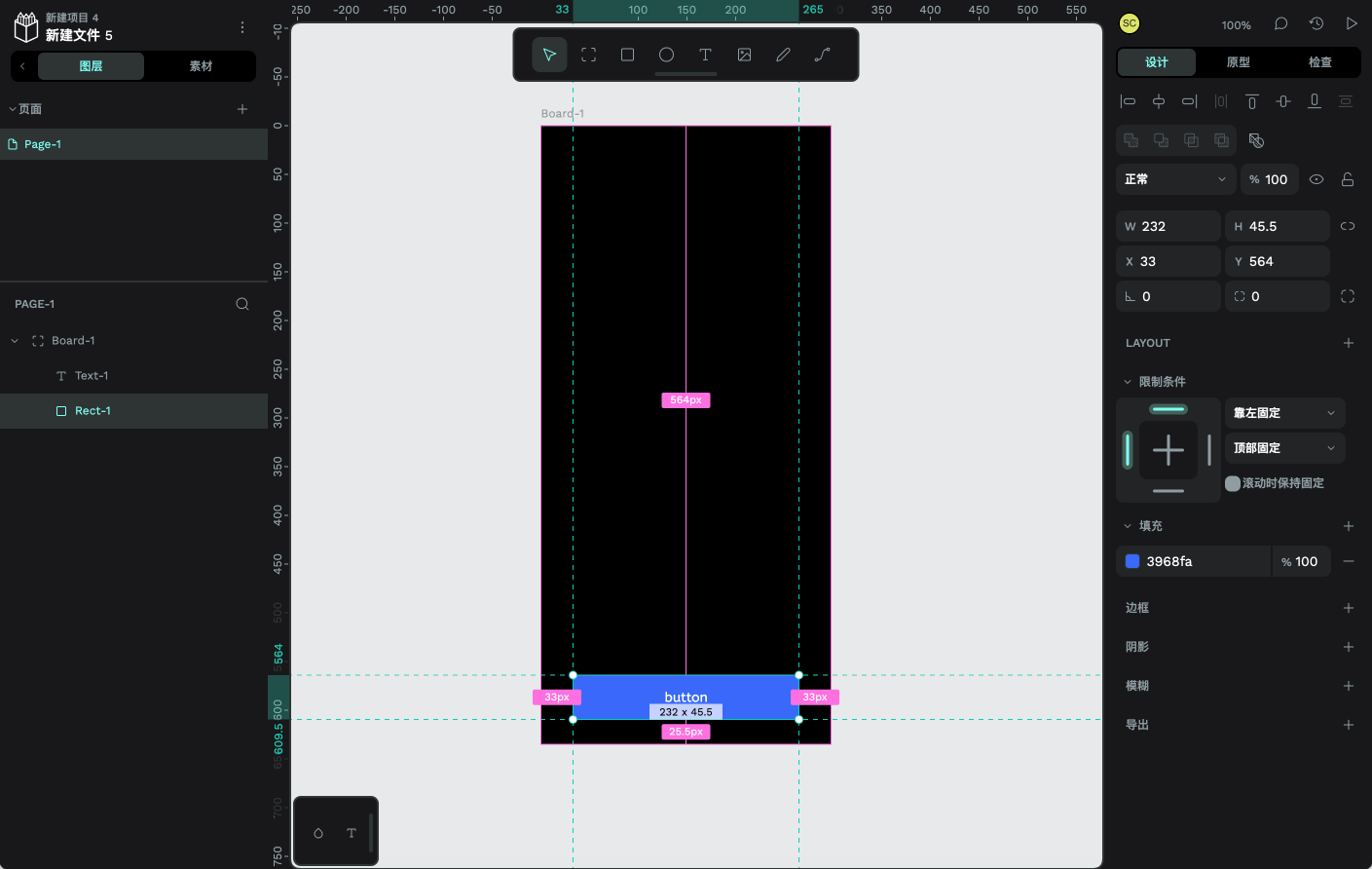Viewport: 1372px width, 869px height.
Task: Add a shadow via the 阴影 plus button
Action: [1349, 646]
